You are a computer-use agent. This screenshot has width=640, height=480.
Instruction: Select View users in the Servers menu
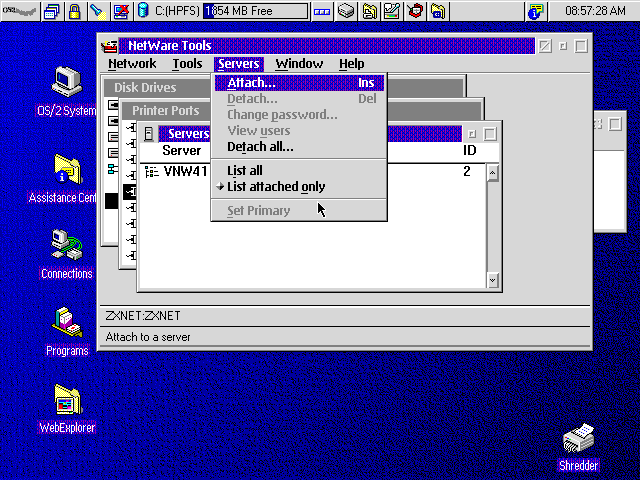pos(299,131)
